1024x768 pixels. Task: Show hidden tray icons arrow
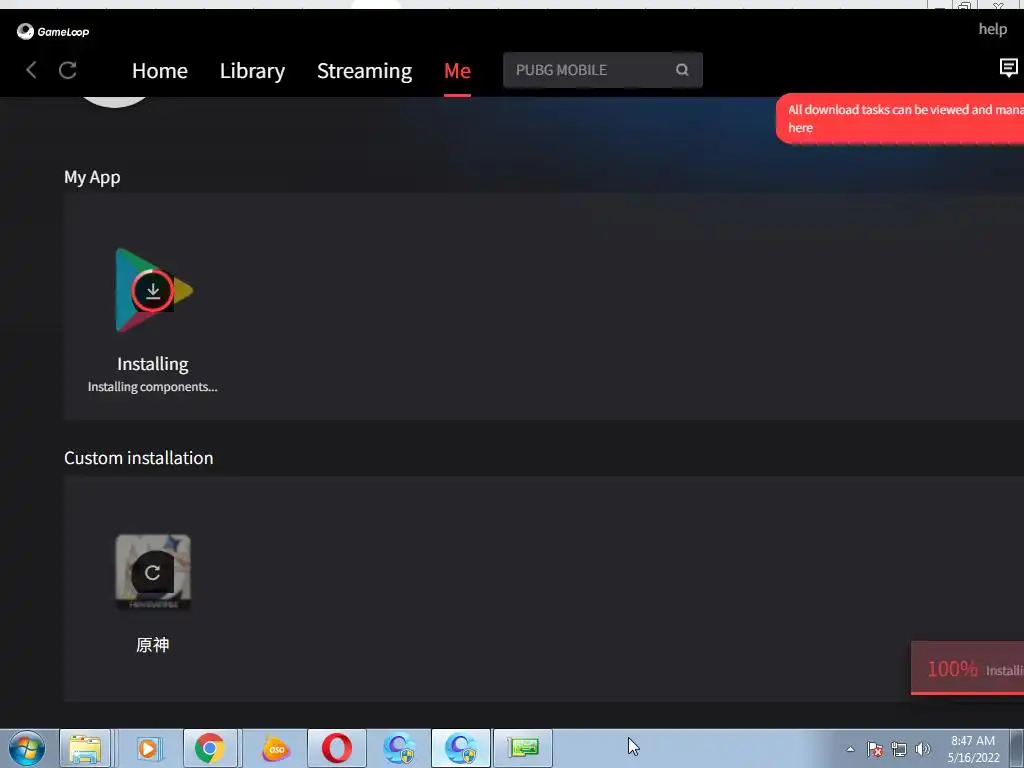pos(850,749)
